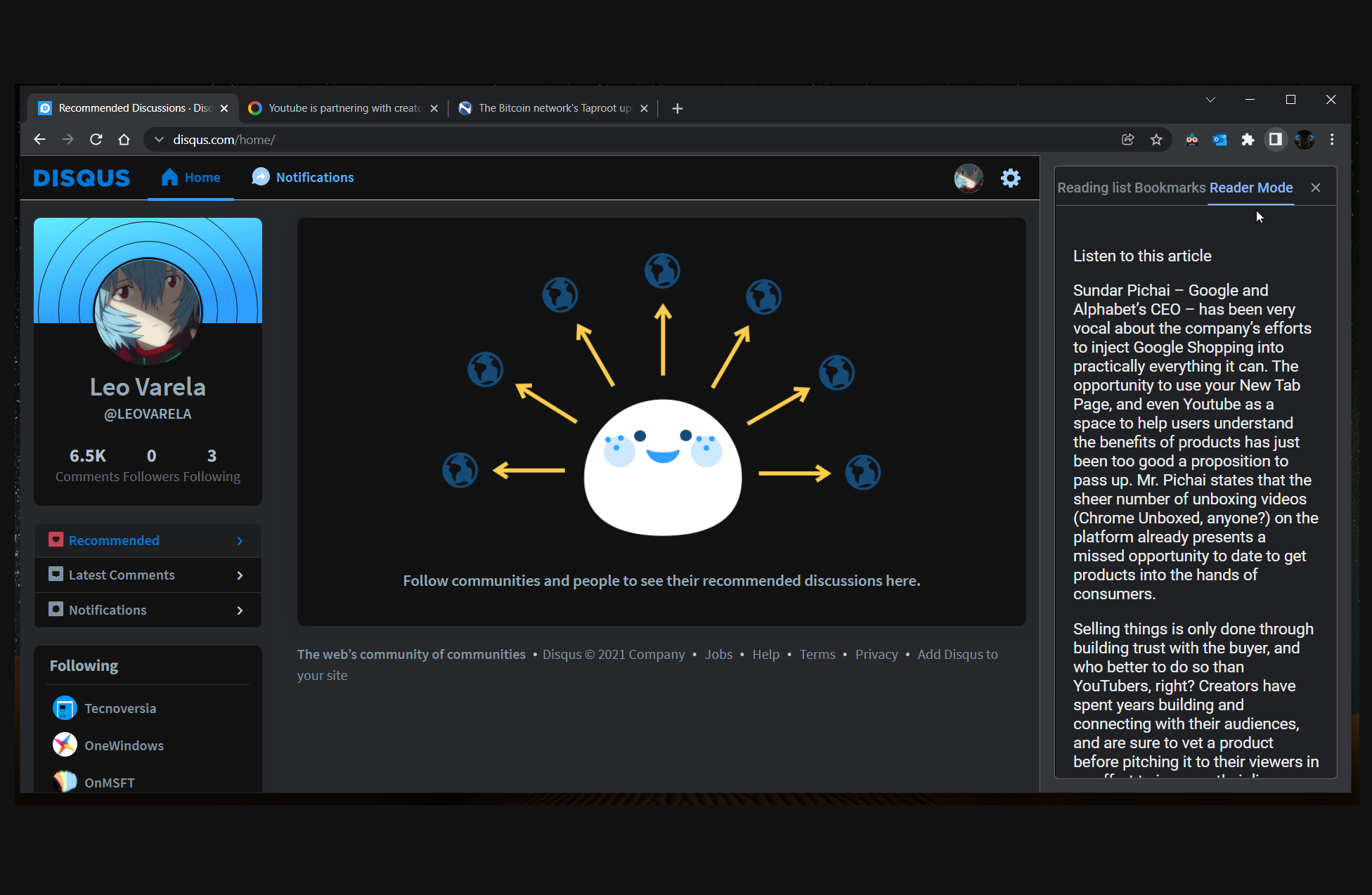
Task: Open Disqus settings gear icon
Action: point(1010,178)
